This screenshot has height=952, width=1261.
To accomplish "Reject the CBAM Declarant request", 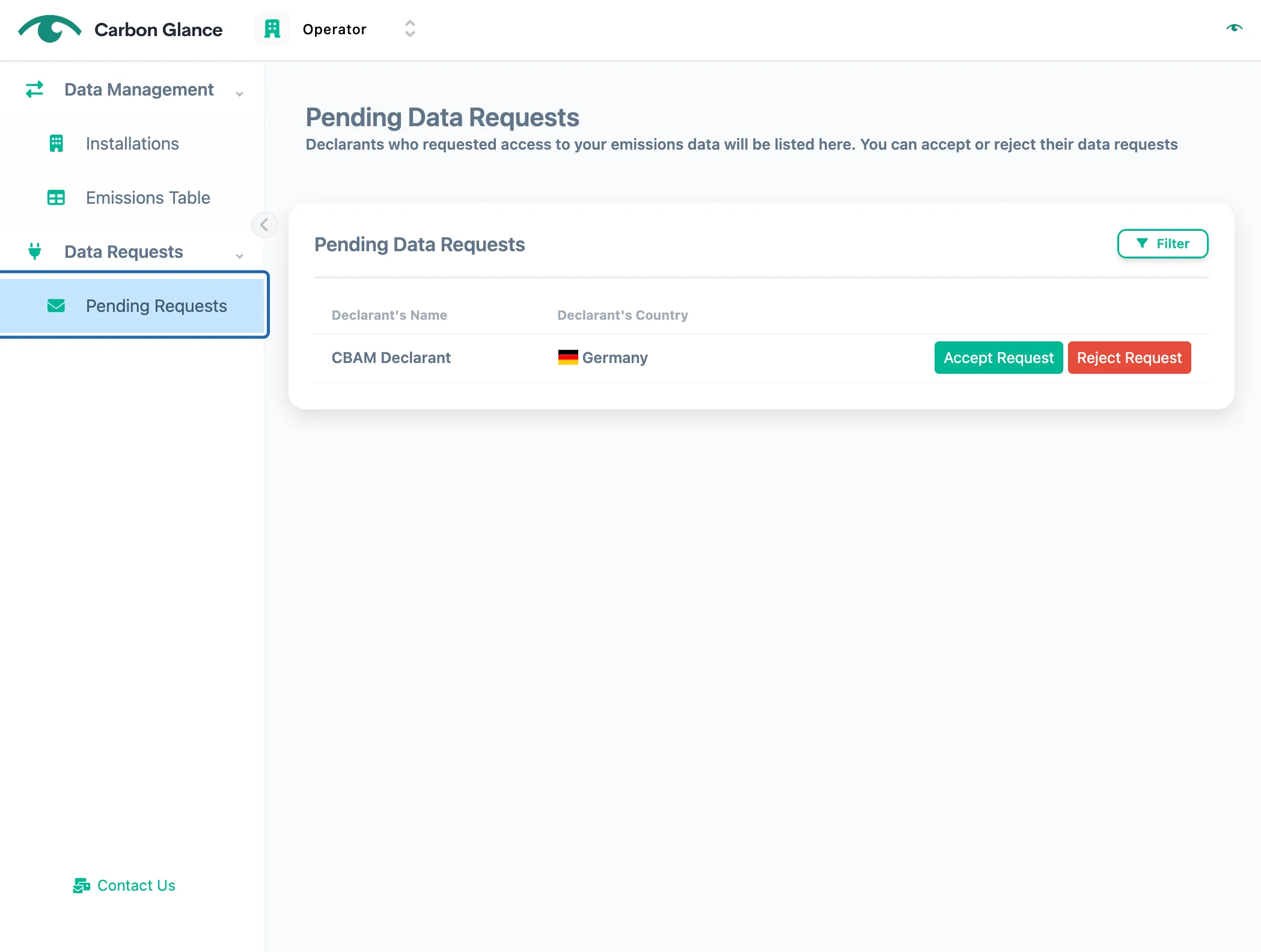I will pos(1129,358).
